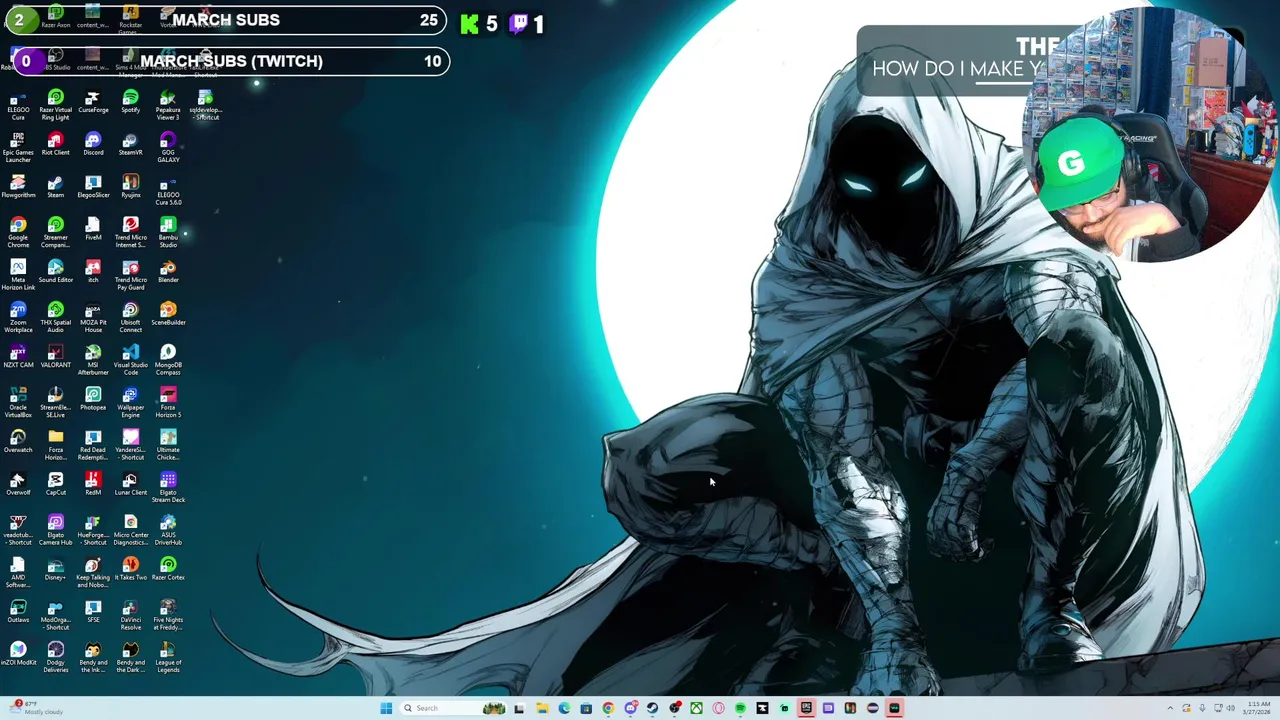
Task: Open the CapCut desktop shortcut
Action: (x=55, y=484)
